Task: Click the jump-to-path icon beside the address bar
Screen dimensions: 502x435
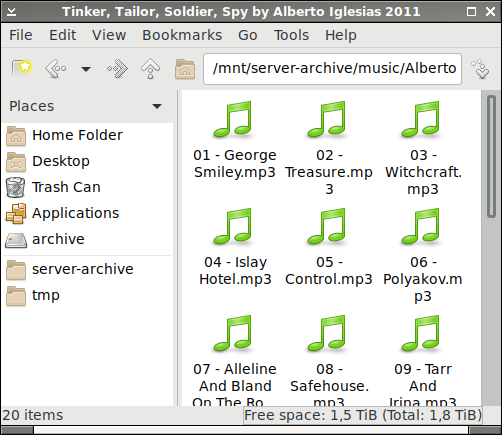Action: coord(481,69)
